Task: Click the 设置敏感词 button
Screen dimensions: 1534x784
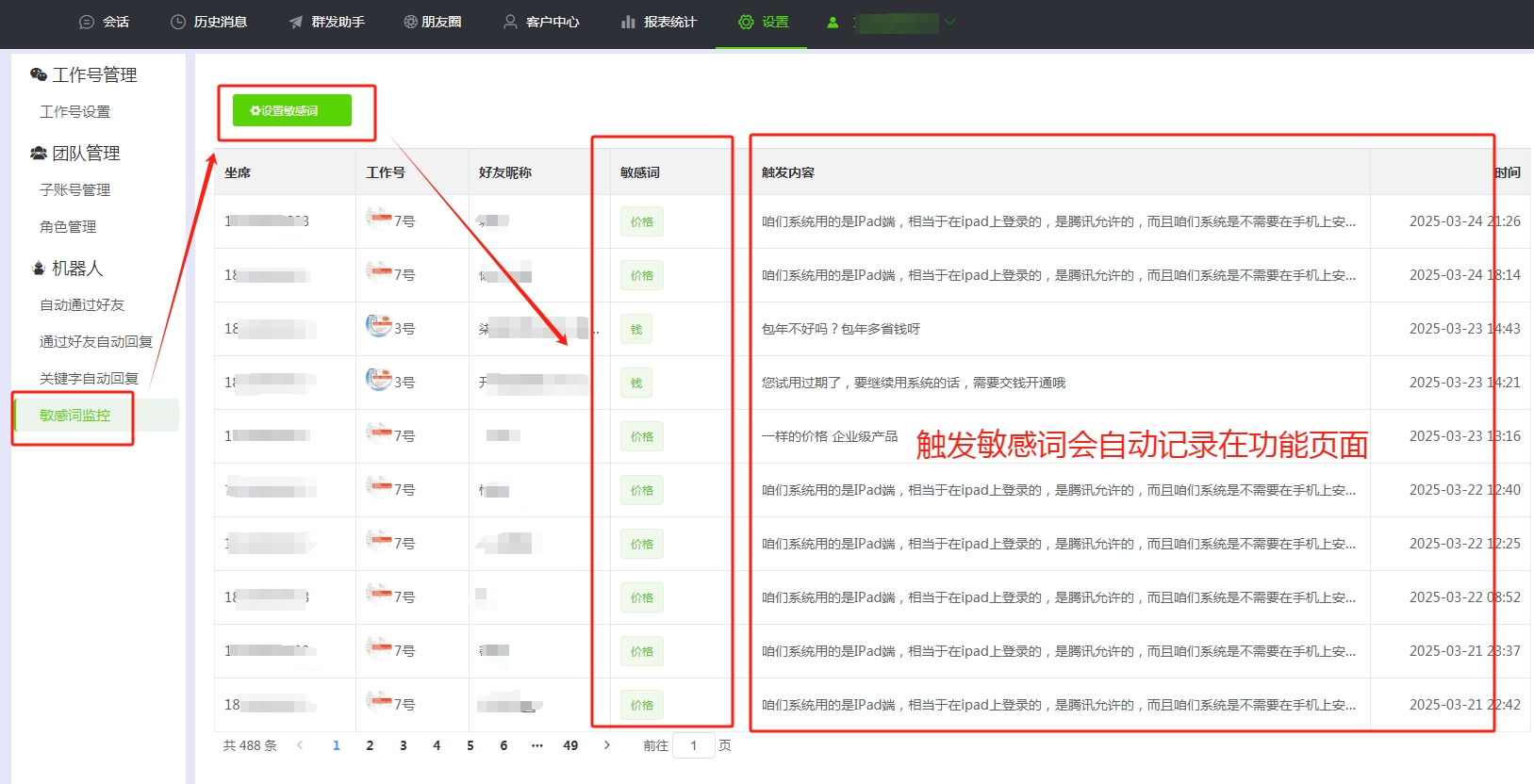Action: coord(292,110)
